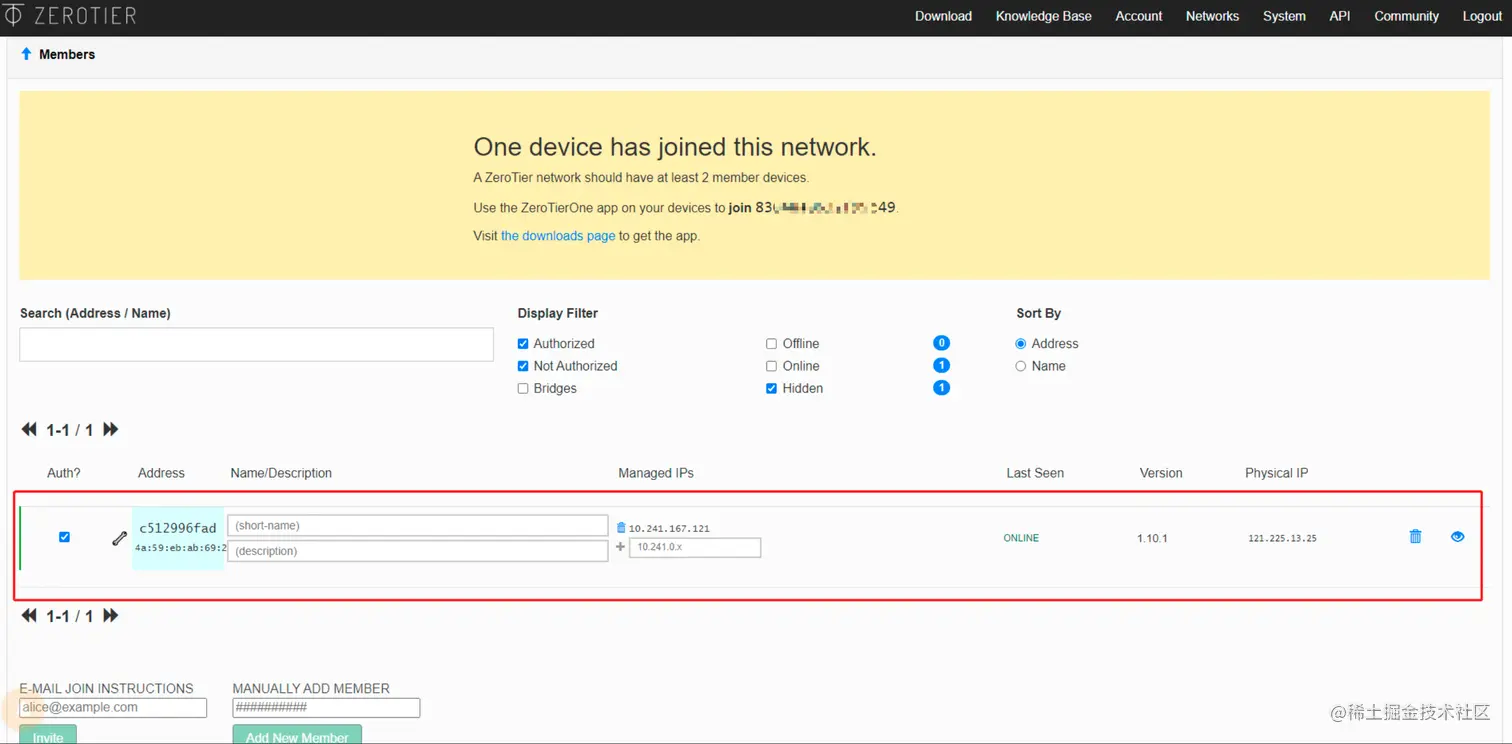The width and height of the screenshot is (1512, 744).
Task: Uncheck the Hidden filter
Action: point(771,388)
